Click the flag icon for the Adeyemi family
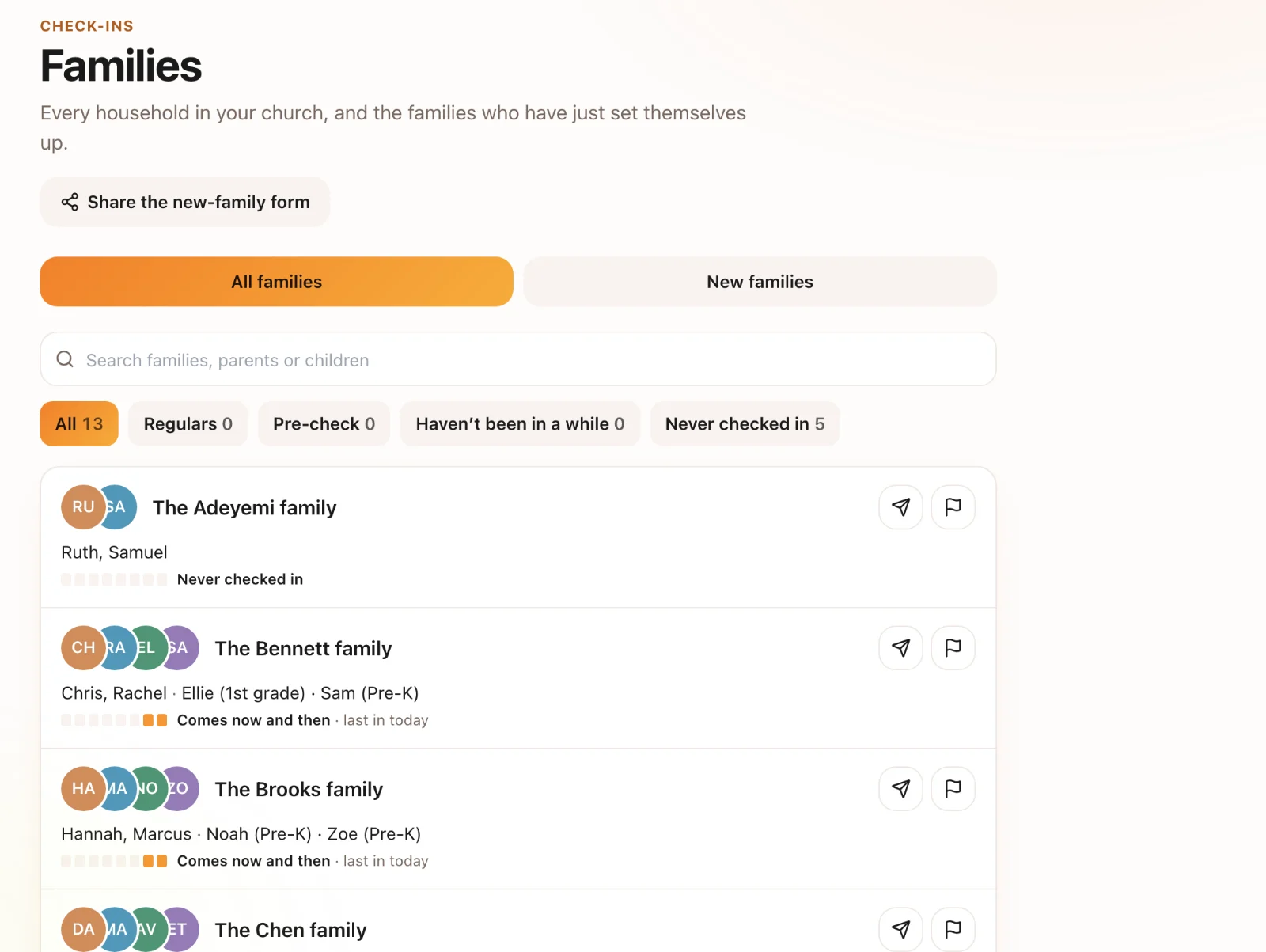 pos(953,507)
